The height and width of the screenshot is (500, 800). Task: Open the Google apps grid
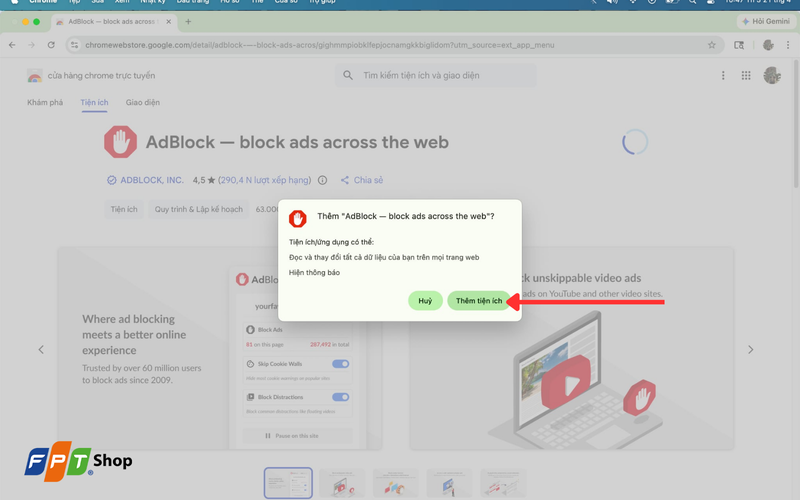pos(746,76)
